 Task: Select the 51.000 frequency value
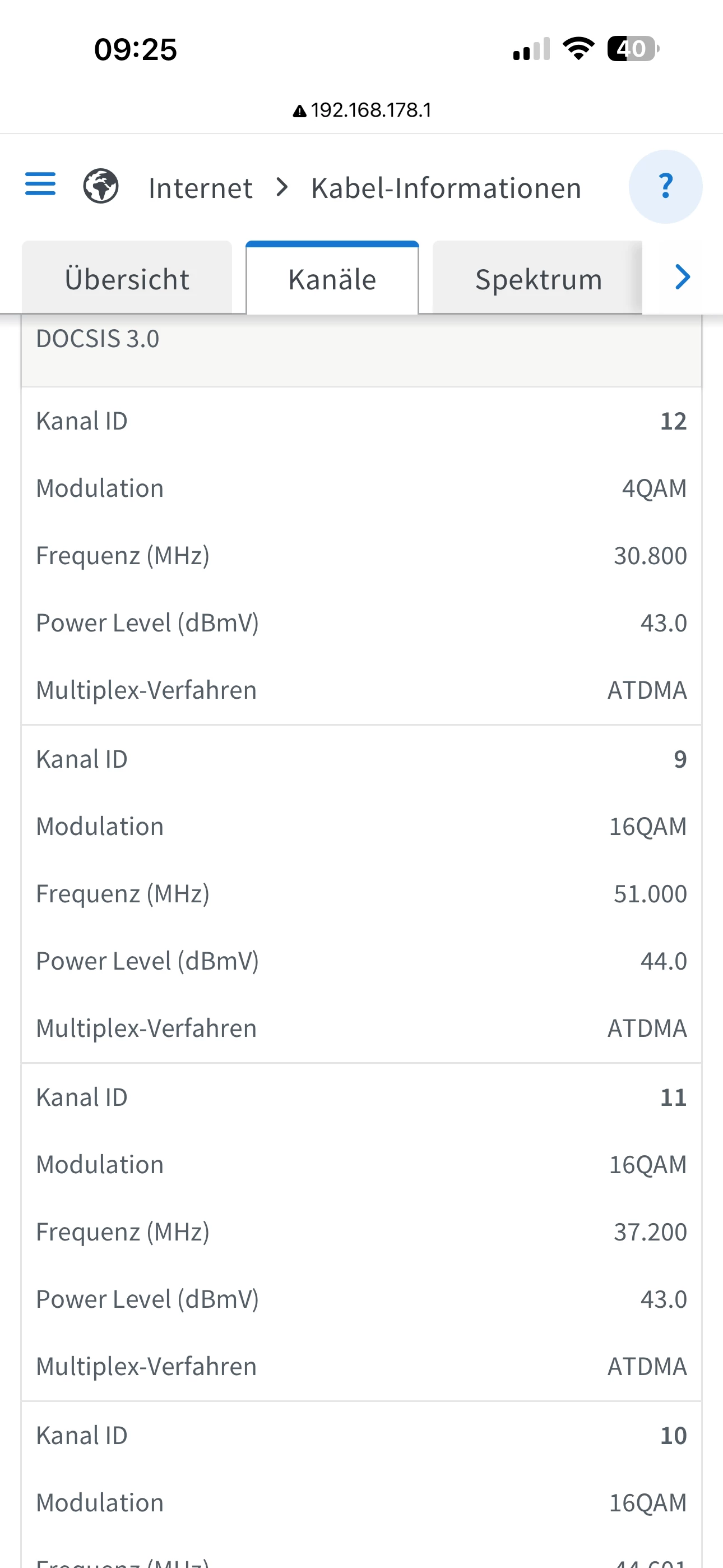[650, 893]
